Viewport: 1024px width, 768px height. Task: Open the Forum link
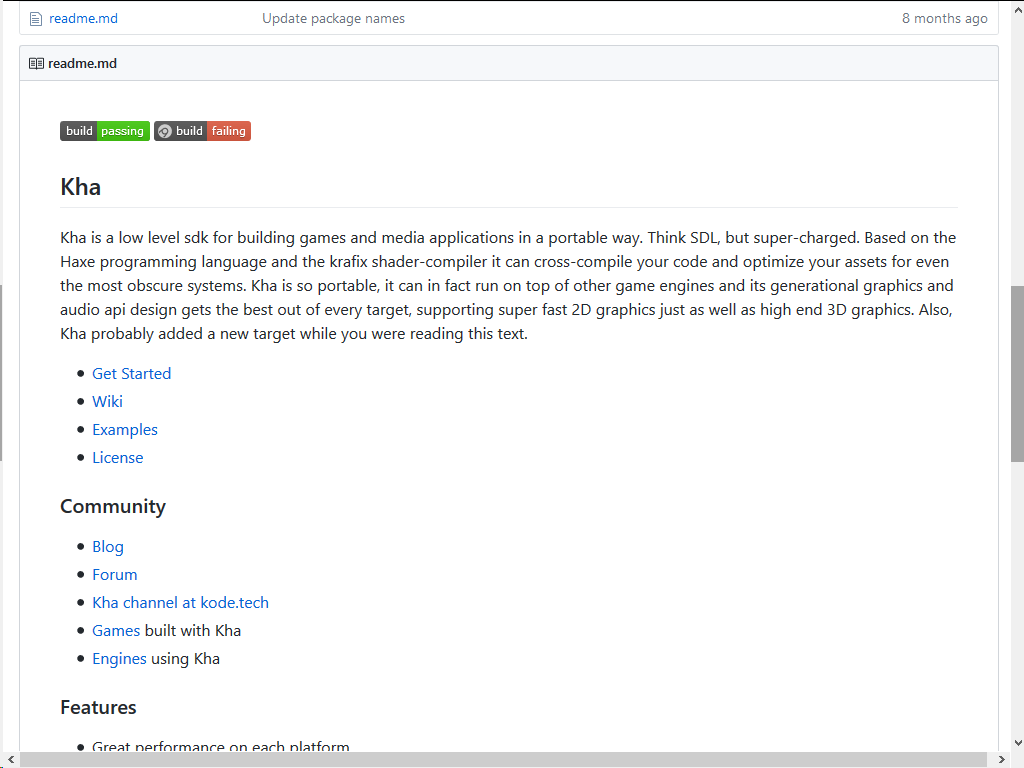(x=114, y=575)
